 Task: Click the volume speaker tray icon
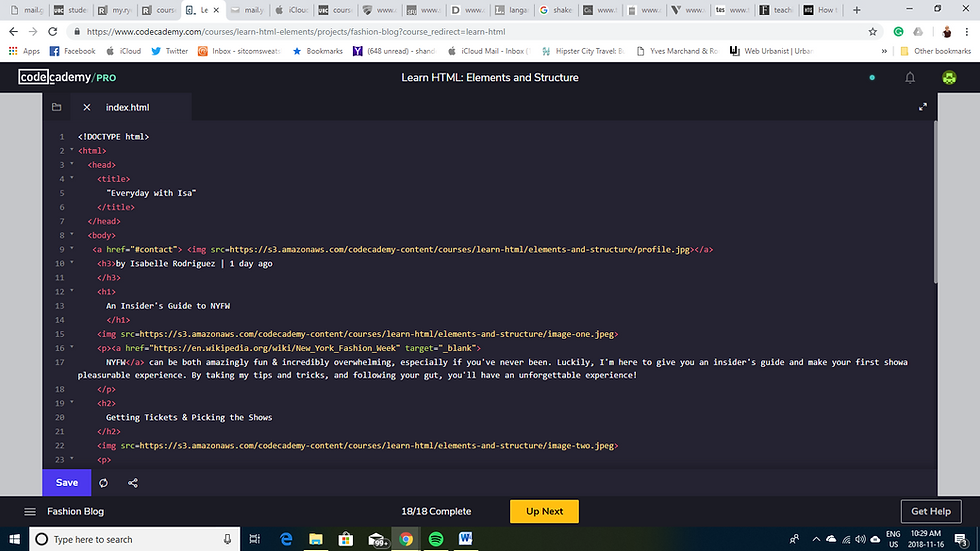pyautogui.click(x=861, y=539)
